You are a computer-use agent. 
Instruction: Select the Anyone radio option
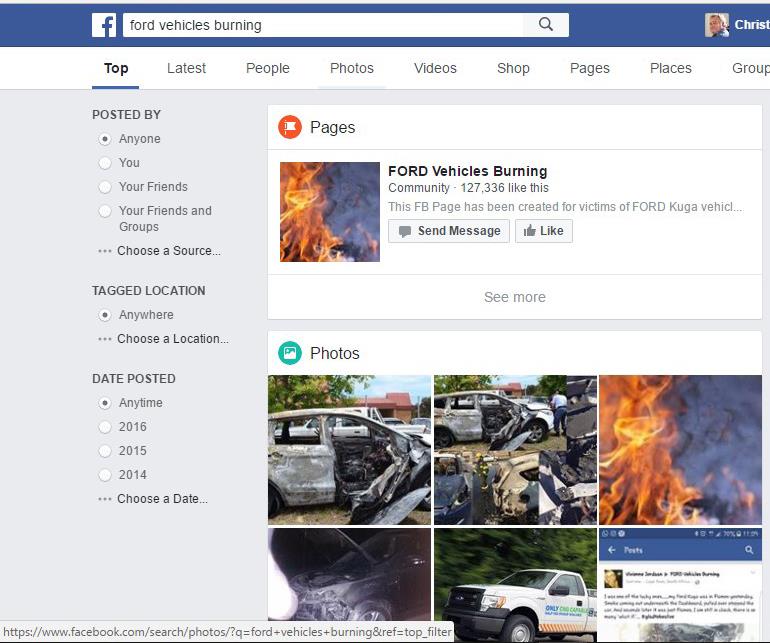pos(105,139)
